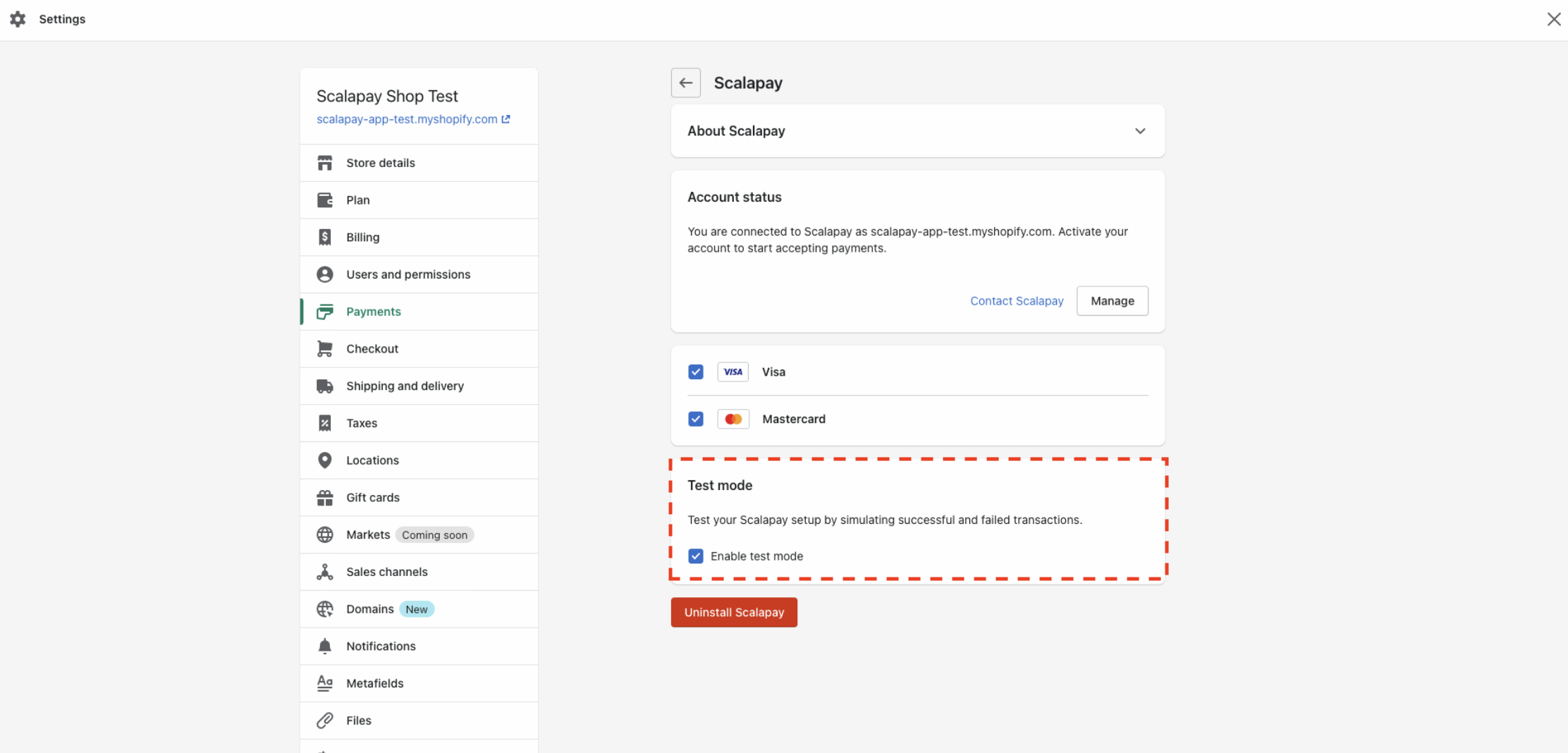Uncheck the Visa payment checkbox
Image resolution: width=1568 pixels, height=753 pixels.
(695, 372)
